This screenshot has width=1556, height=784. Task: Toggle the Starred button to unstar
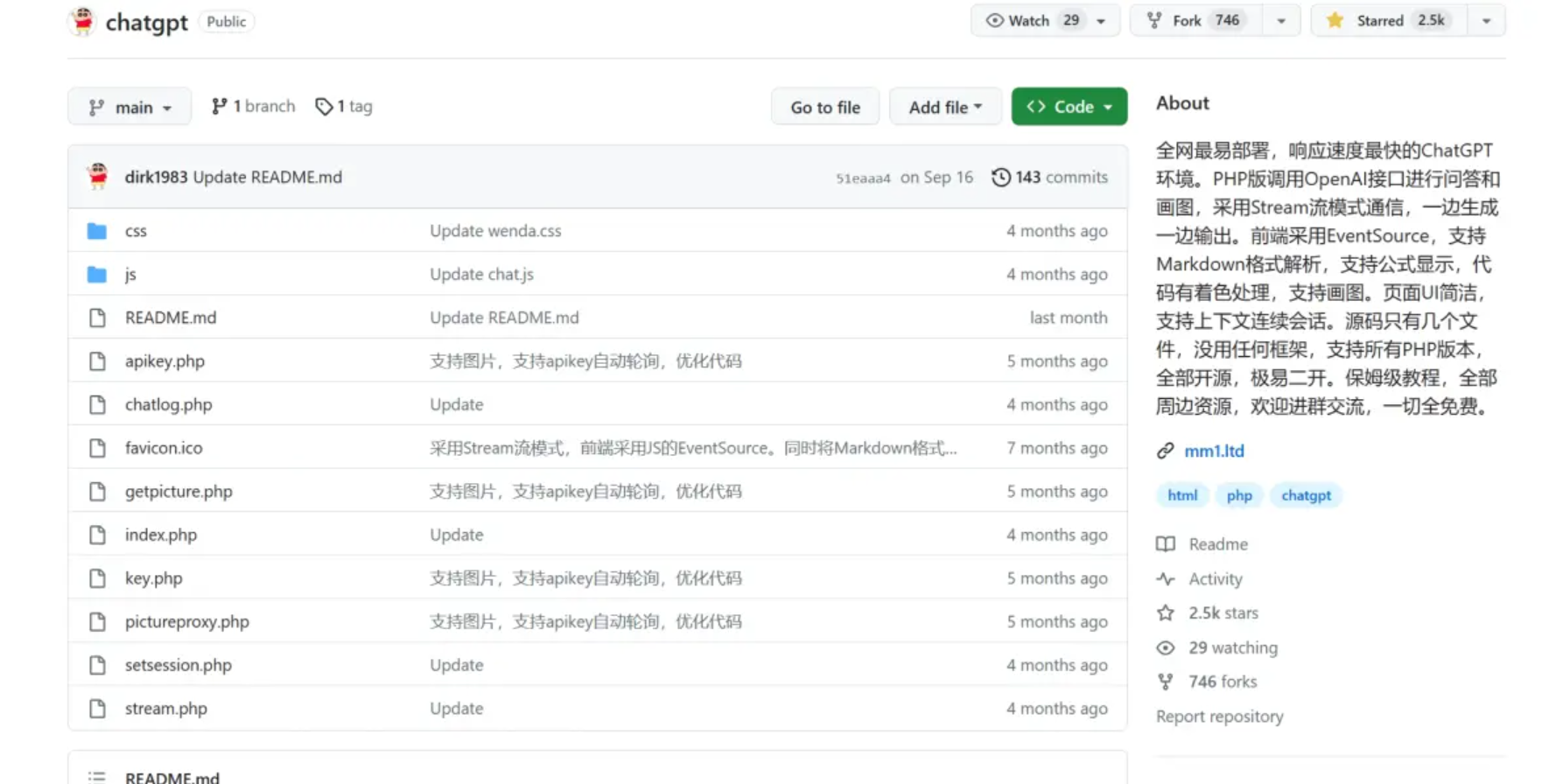[x=1390, y=20]
